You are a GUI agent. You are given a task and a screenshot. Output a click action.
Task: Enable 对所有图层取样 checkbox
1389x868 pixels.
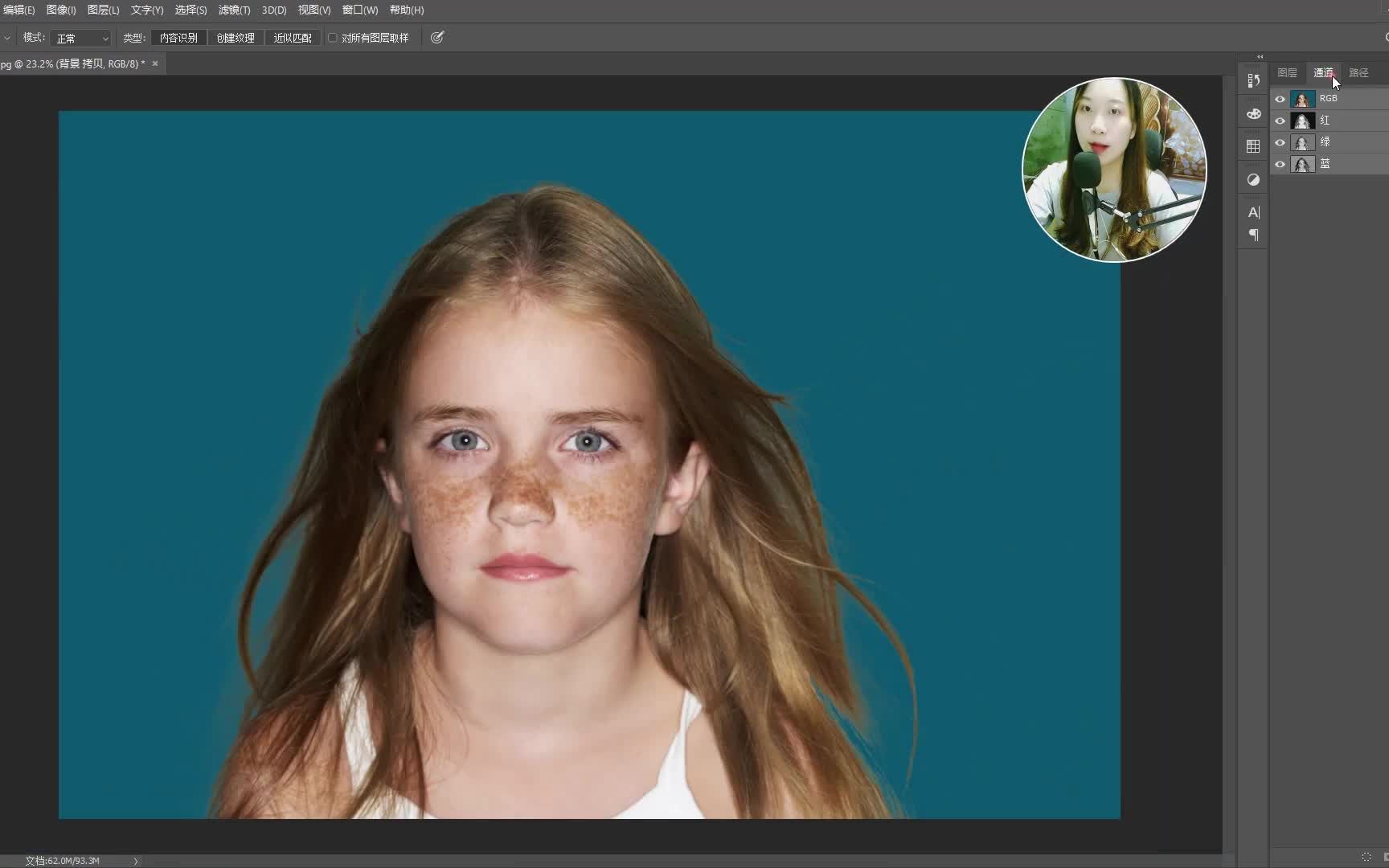coord(333,38)
